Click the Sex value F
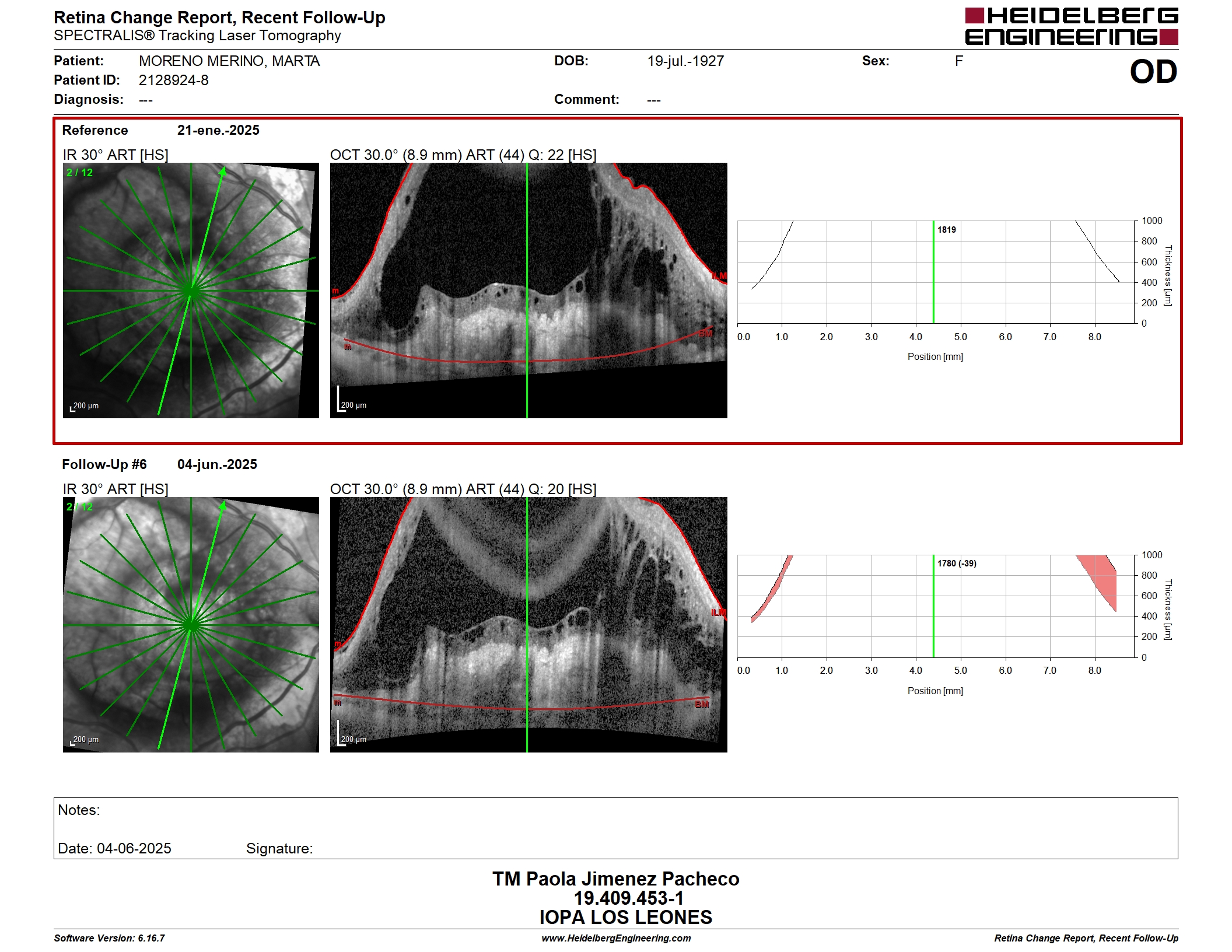 tap(958, 61)
